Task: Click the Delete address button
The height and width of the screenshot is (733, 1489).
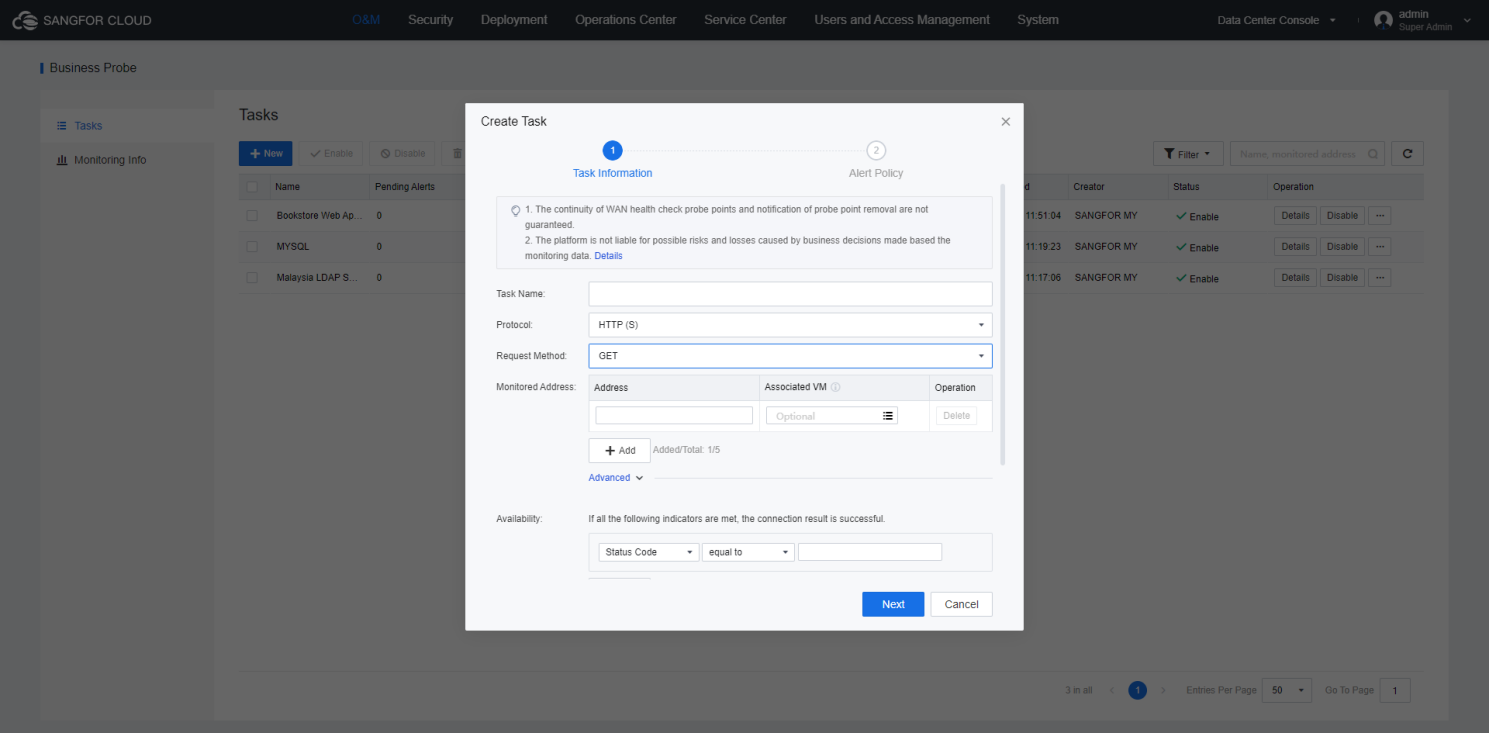Action: pos(956,416)
